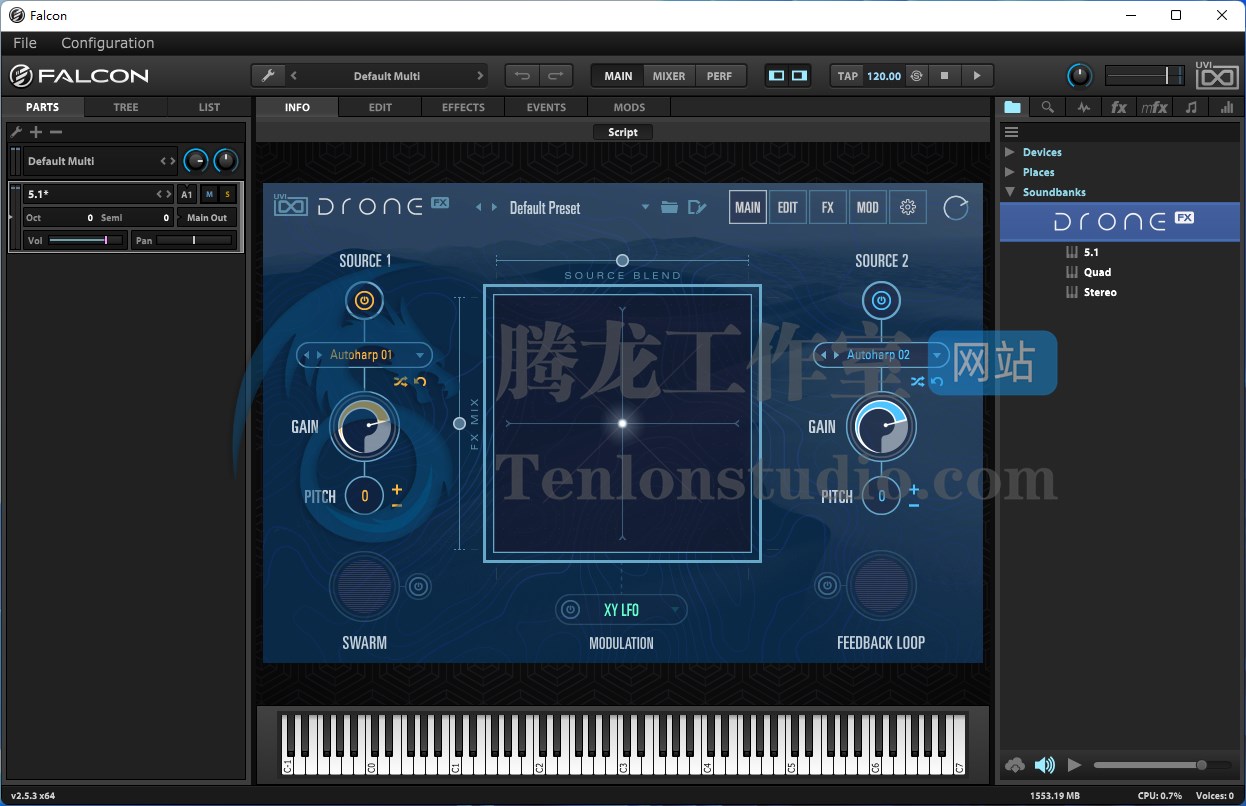Toggle Source 2 power button
Screen dimensions: 1246x806
pyautogui.click(x=881, y=300)
